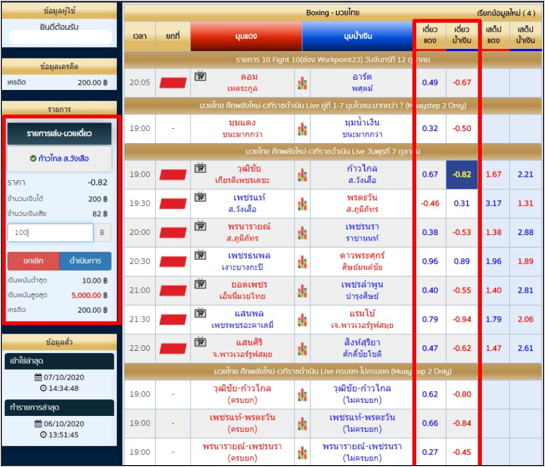Open the chart icon in the พรนารายณ์-เพชรนรา (ครบยก) row

tap(302, 452)
